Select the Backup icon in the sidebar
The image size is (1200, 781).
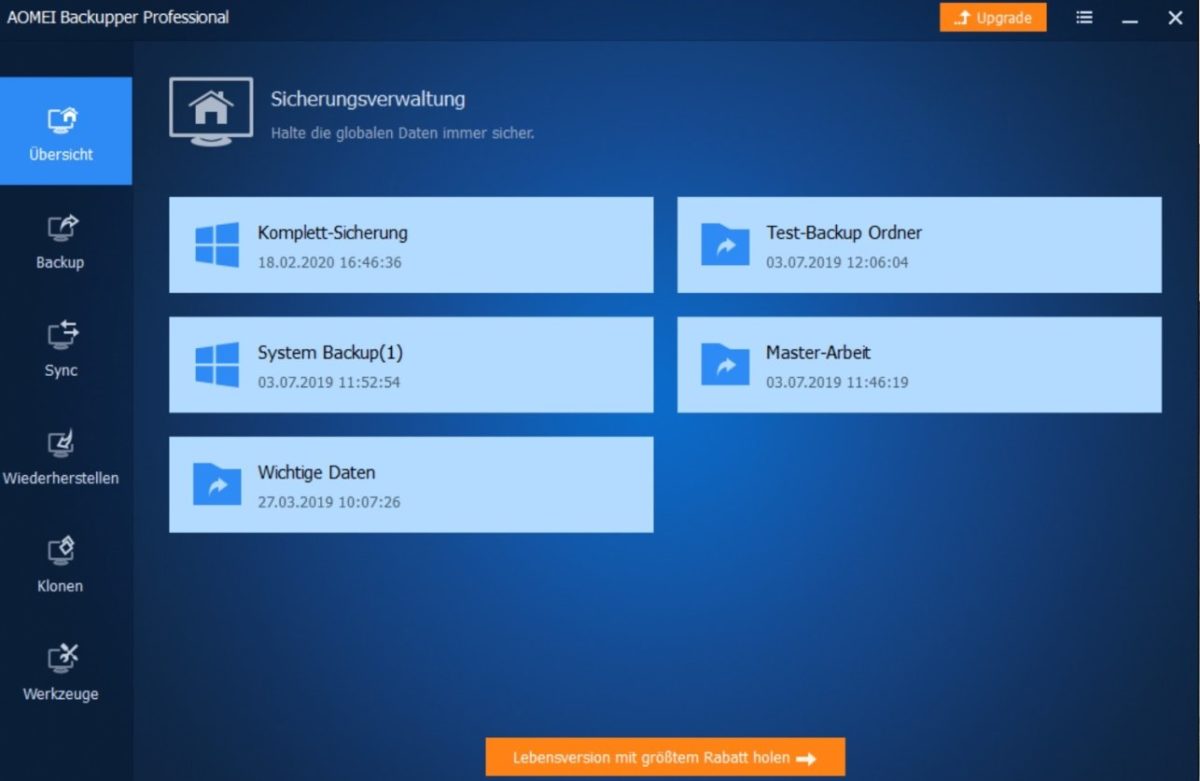[60, 232]
